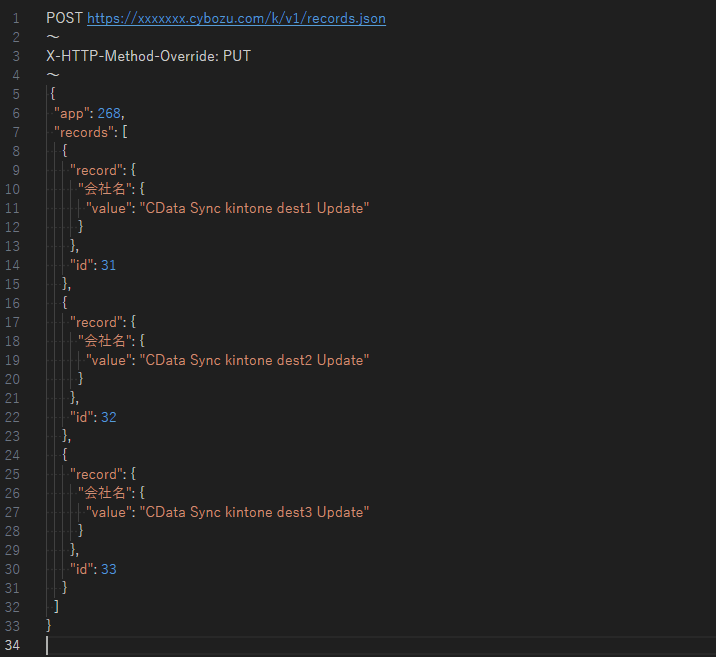Click the app number value 268

click(x=109, y=113)
